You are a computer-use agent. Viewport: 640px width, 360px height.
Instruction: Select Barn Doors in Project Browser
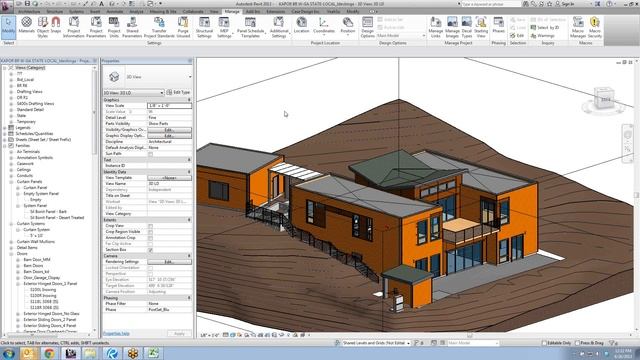(x=33, y=266)
